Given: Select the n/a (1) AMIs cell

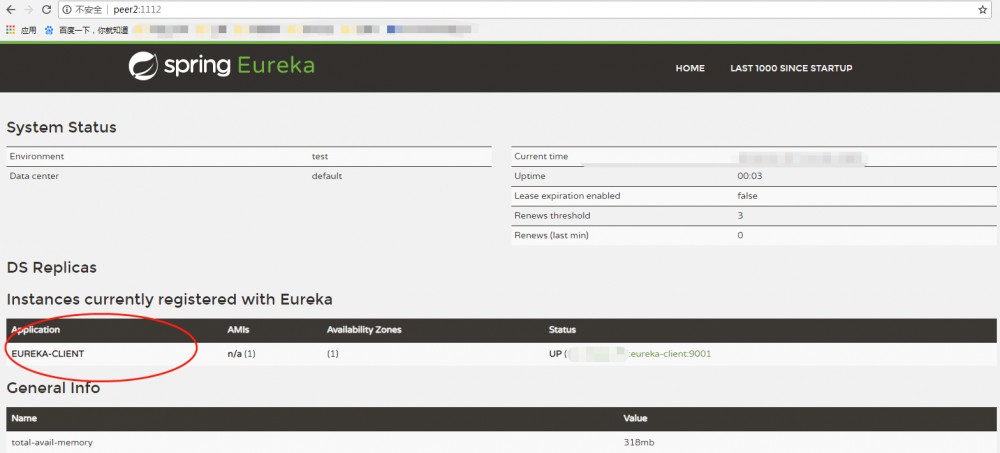Looking at the screenshot, I should (x=242, y=353).
